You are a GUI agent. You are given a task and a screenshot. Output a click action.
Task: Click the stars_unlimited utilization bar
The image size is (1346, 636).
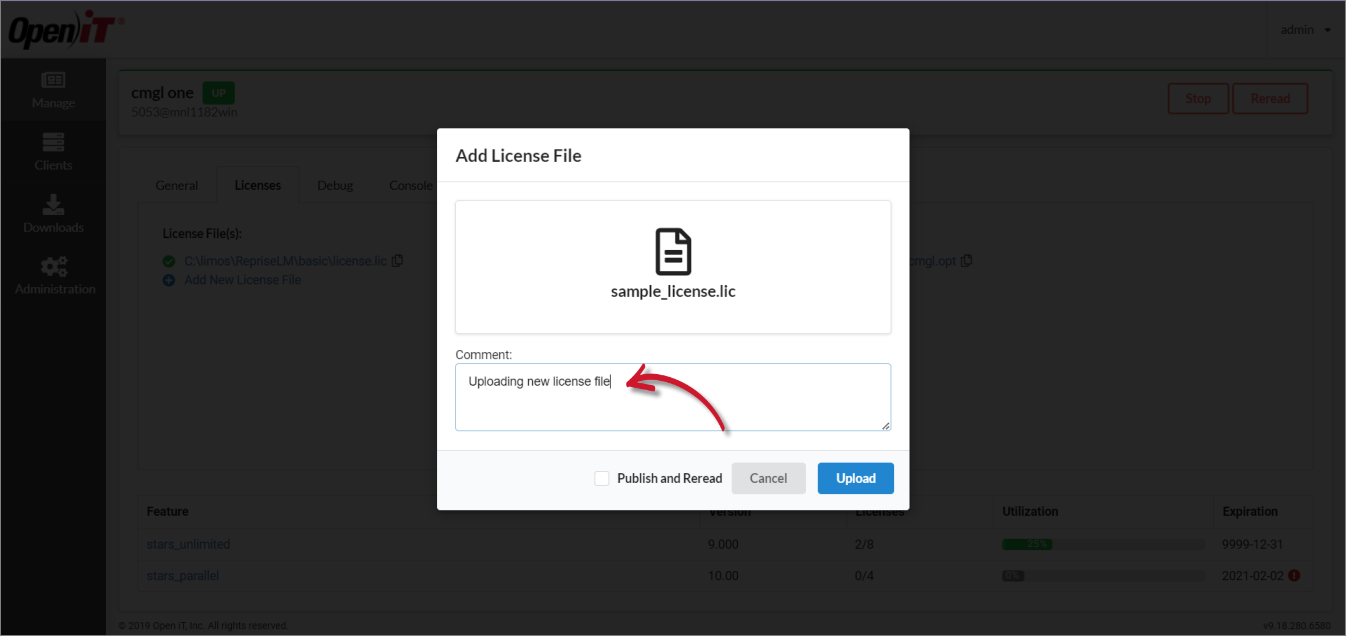tap(1103, 544)
